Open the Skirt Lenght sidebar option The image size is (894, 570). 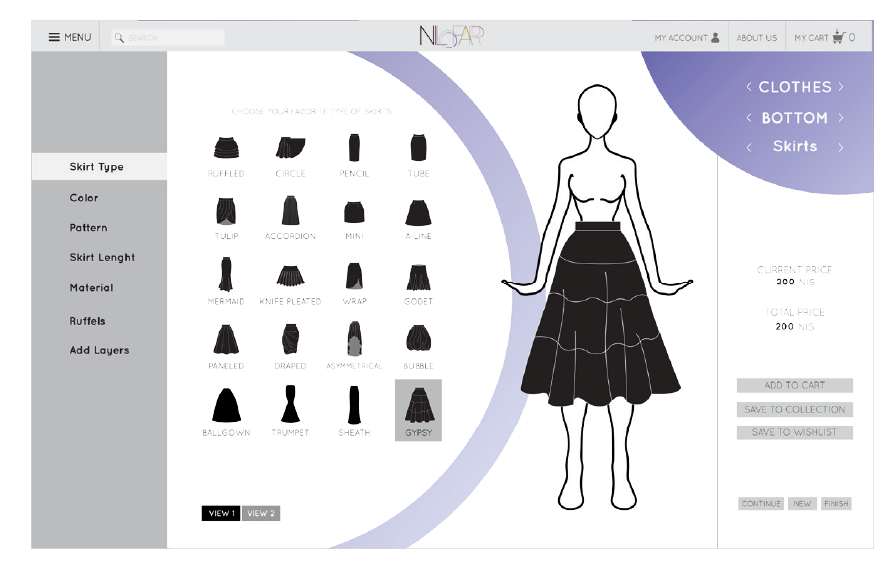102,257
